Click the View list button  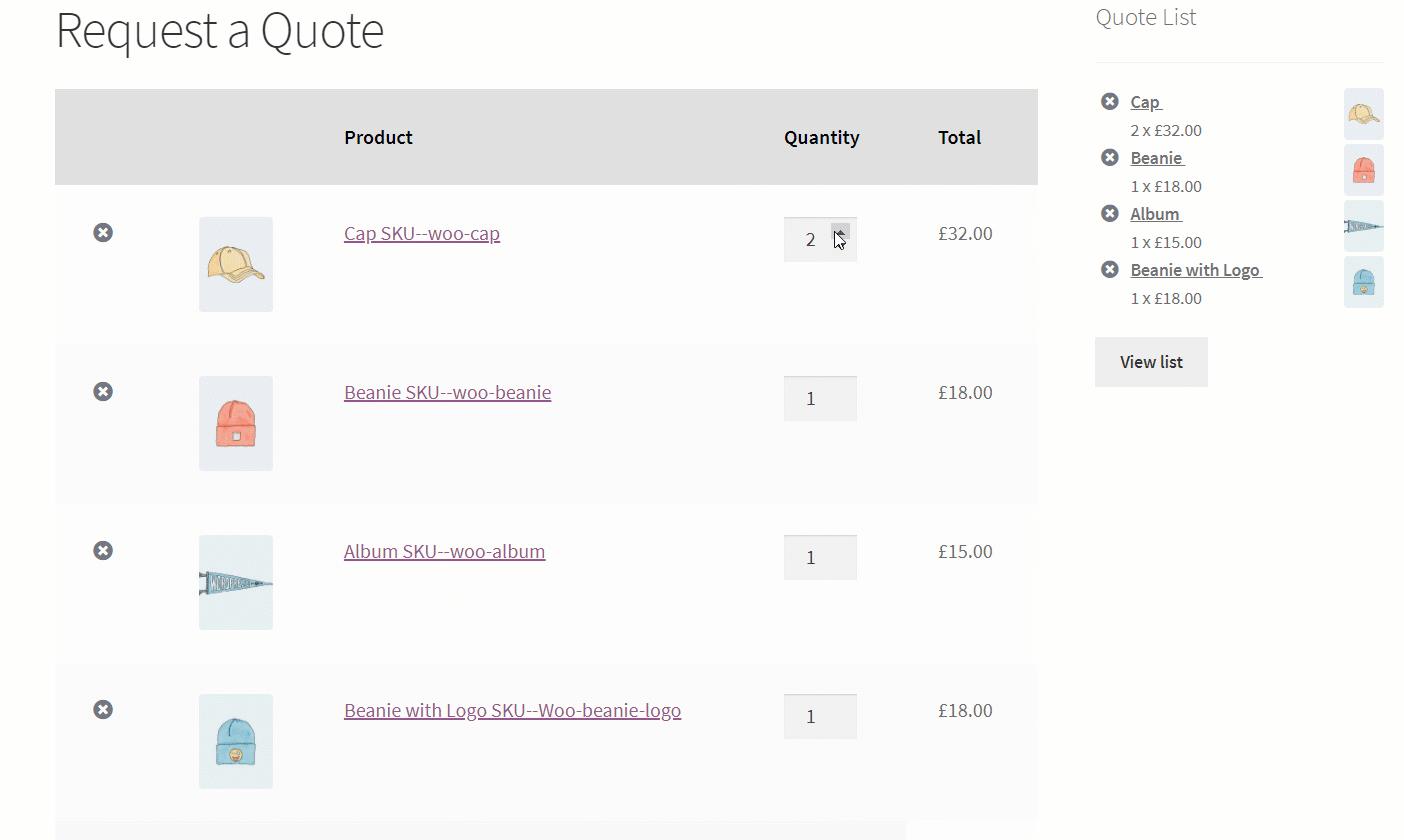pyautogui.click(x=1151, y=362)
